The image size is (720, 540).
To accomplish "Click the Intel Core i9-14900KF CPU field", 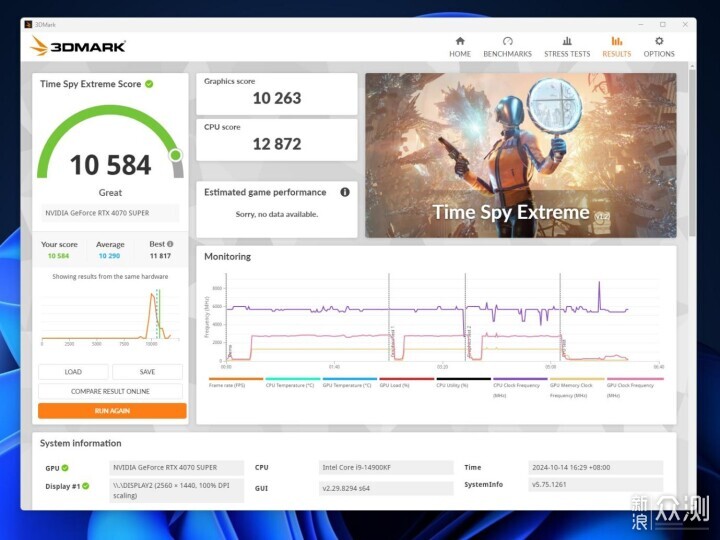I will (x=386, y=467).
